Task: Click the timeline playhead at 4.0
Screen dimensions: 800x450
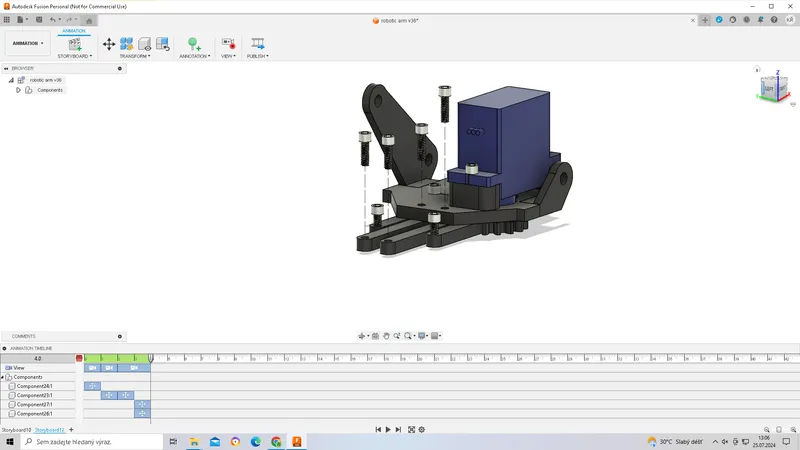Action: [151, 358]
